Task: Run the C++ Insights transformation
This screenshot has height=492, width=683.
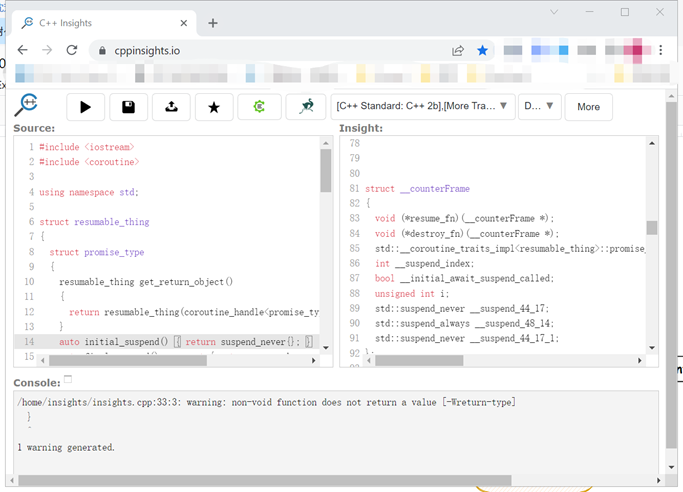Action: (85, 107)
